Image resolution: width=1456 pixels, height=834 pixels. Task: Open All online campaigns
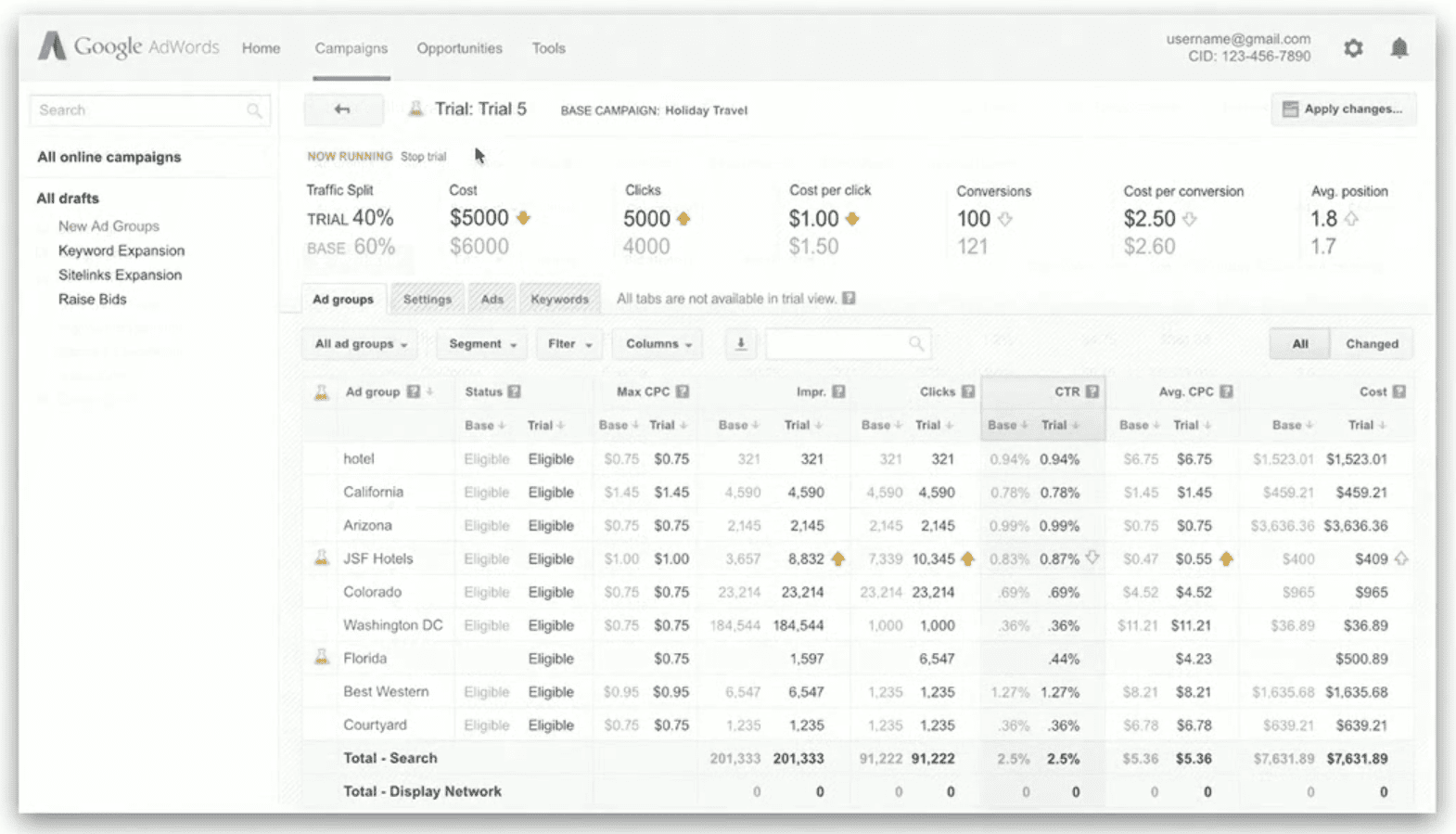click(109, 157)
